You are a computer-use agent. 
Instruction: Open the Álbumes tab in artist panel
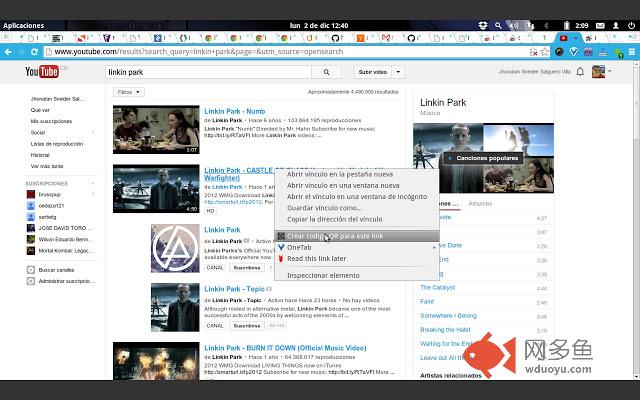480,203
